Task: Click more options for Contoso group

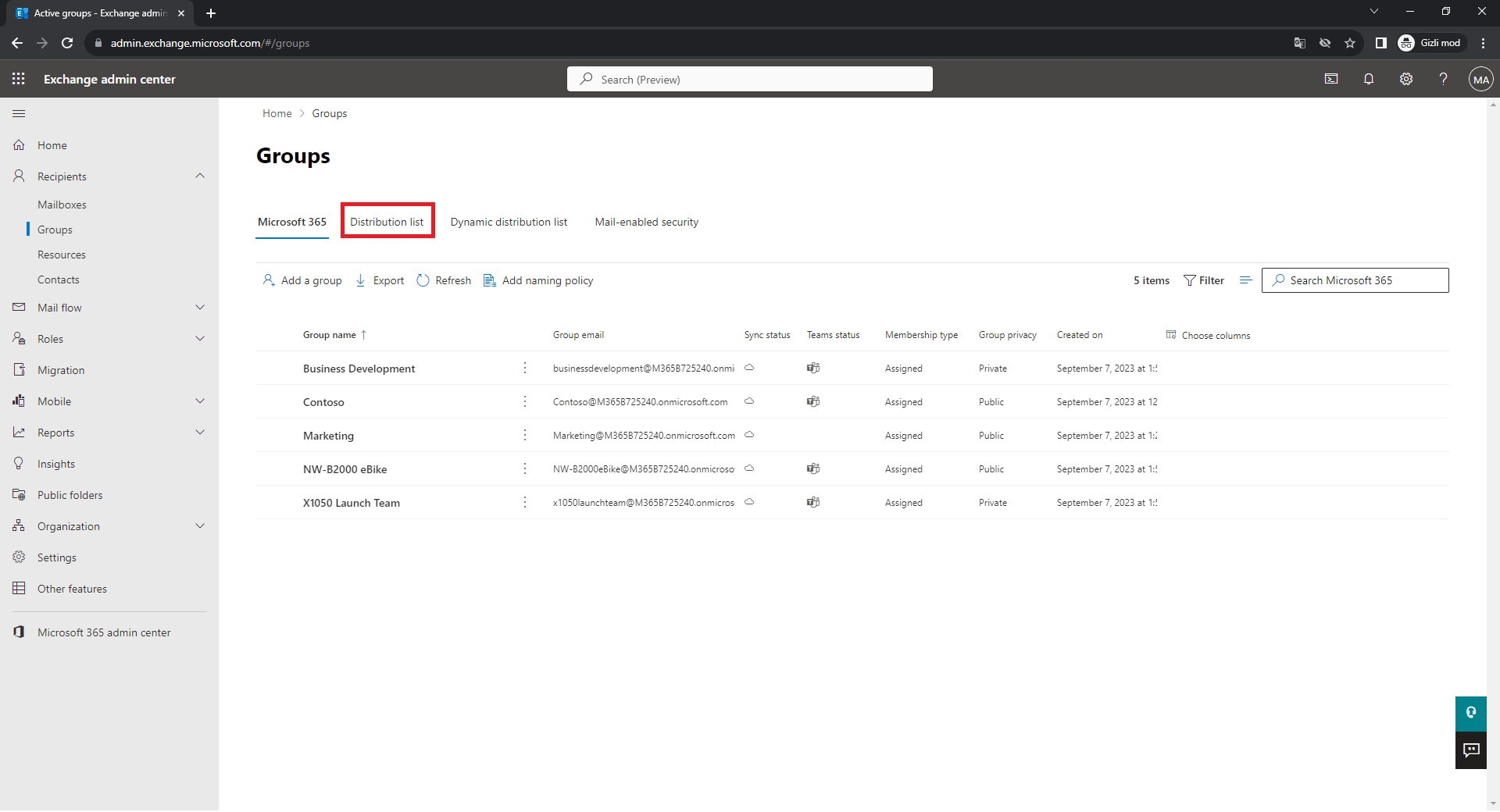Action: [525, 402]
